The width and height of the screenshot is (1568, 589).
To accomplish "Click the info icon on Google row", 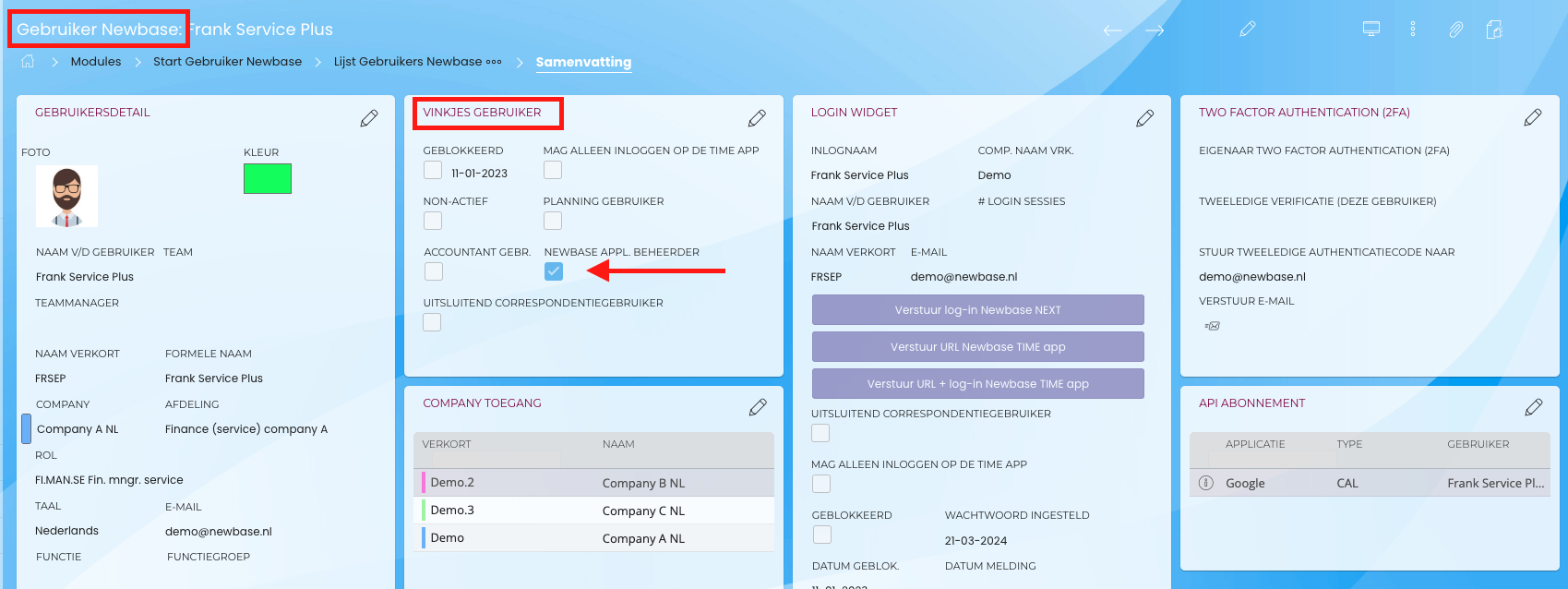I will 1205,483.
